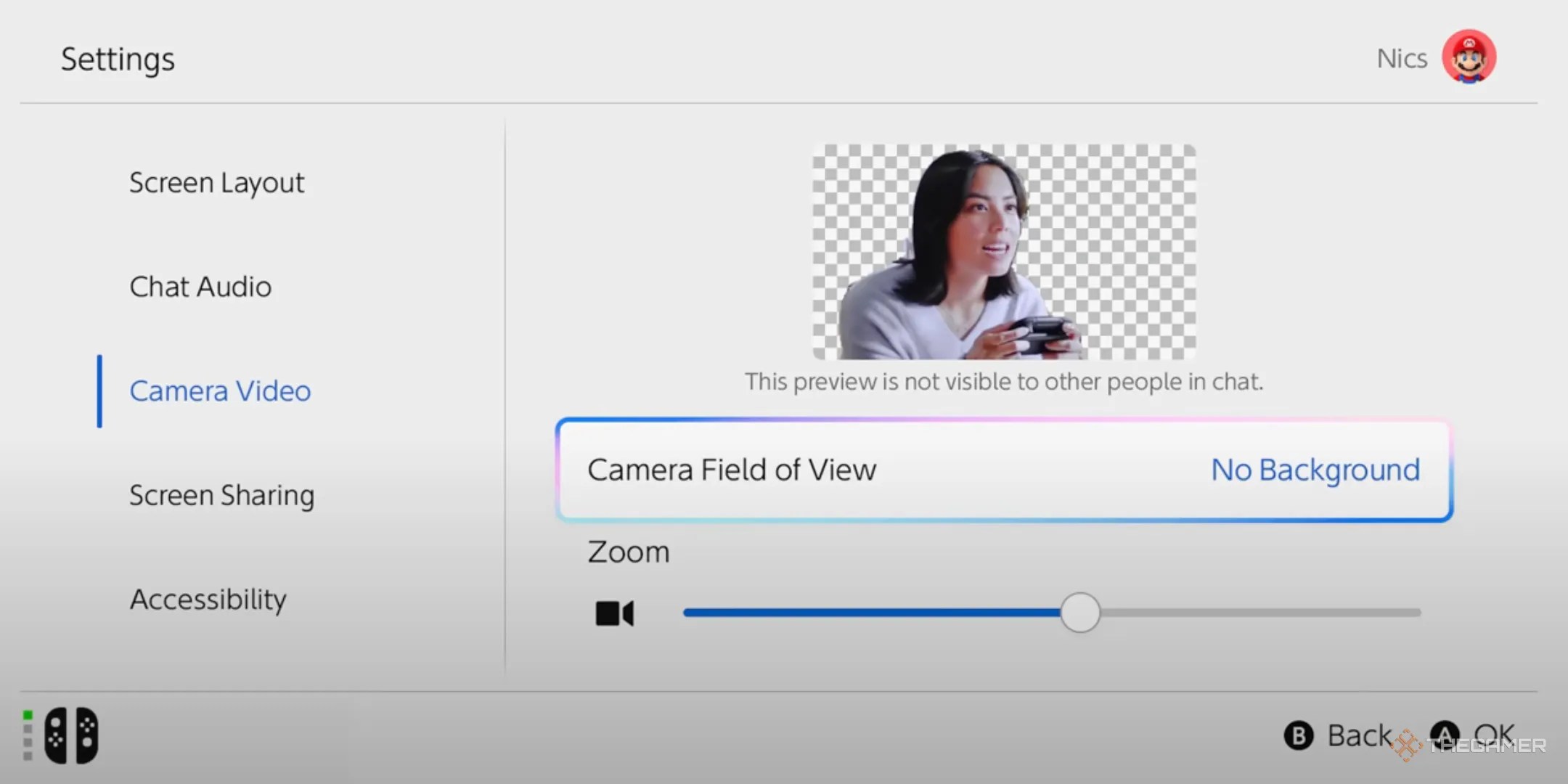Change the No Background value

point(1315,470)
